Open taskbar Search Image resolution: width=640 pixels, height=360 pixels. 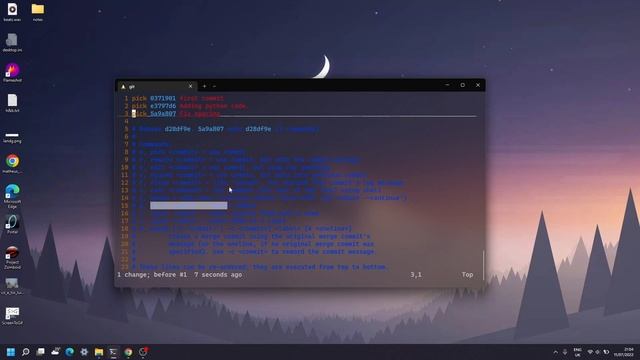26,352
